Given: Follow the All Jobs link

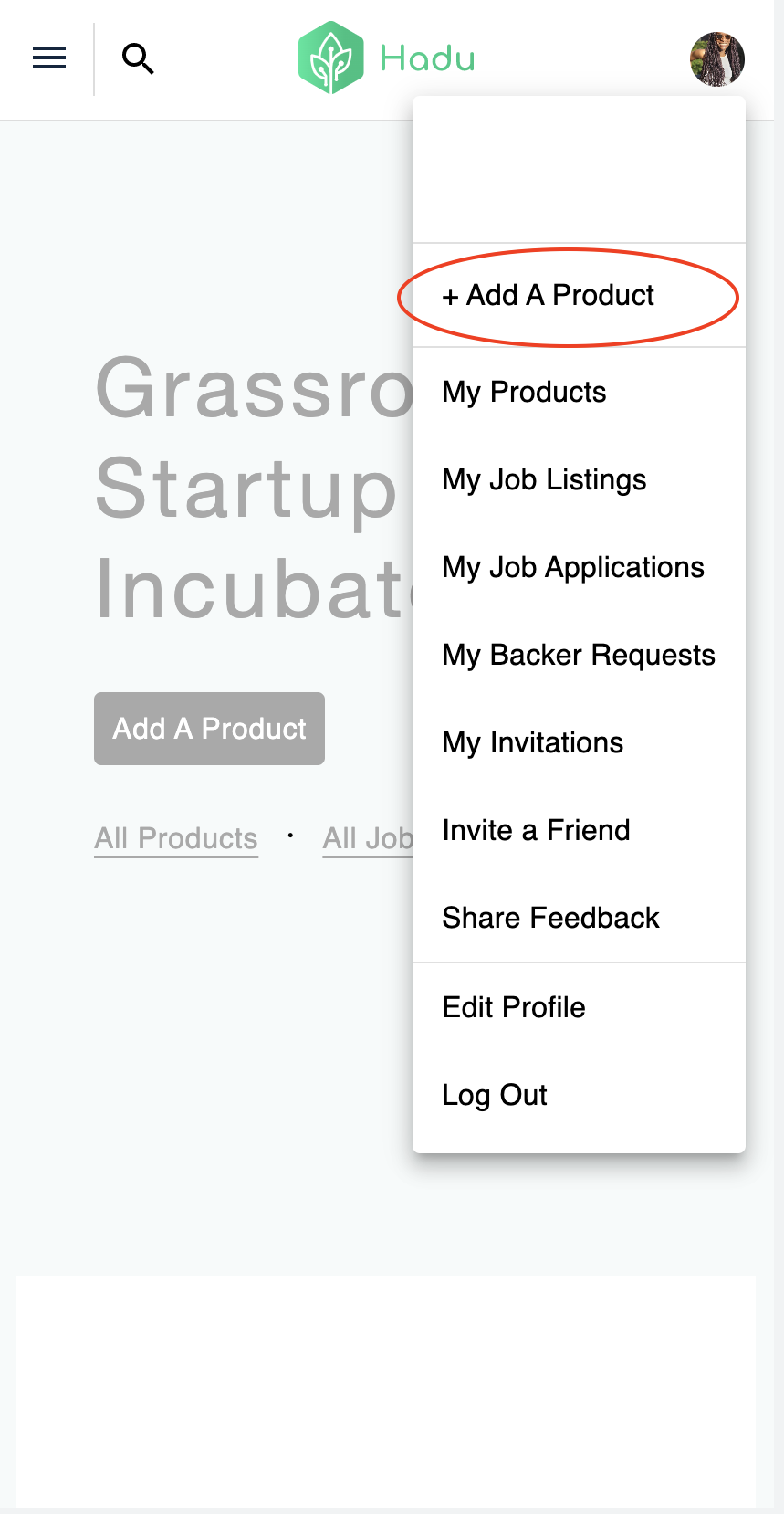Looking at the screenshot, I should [x=367, y=838].
